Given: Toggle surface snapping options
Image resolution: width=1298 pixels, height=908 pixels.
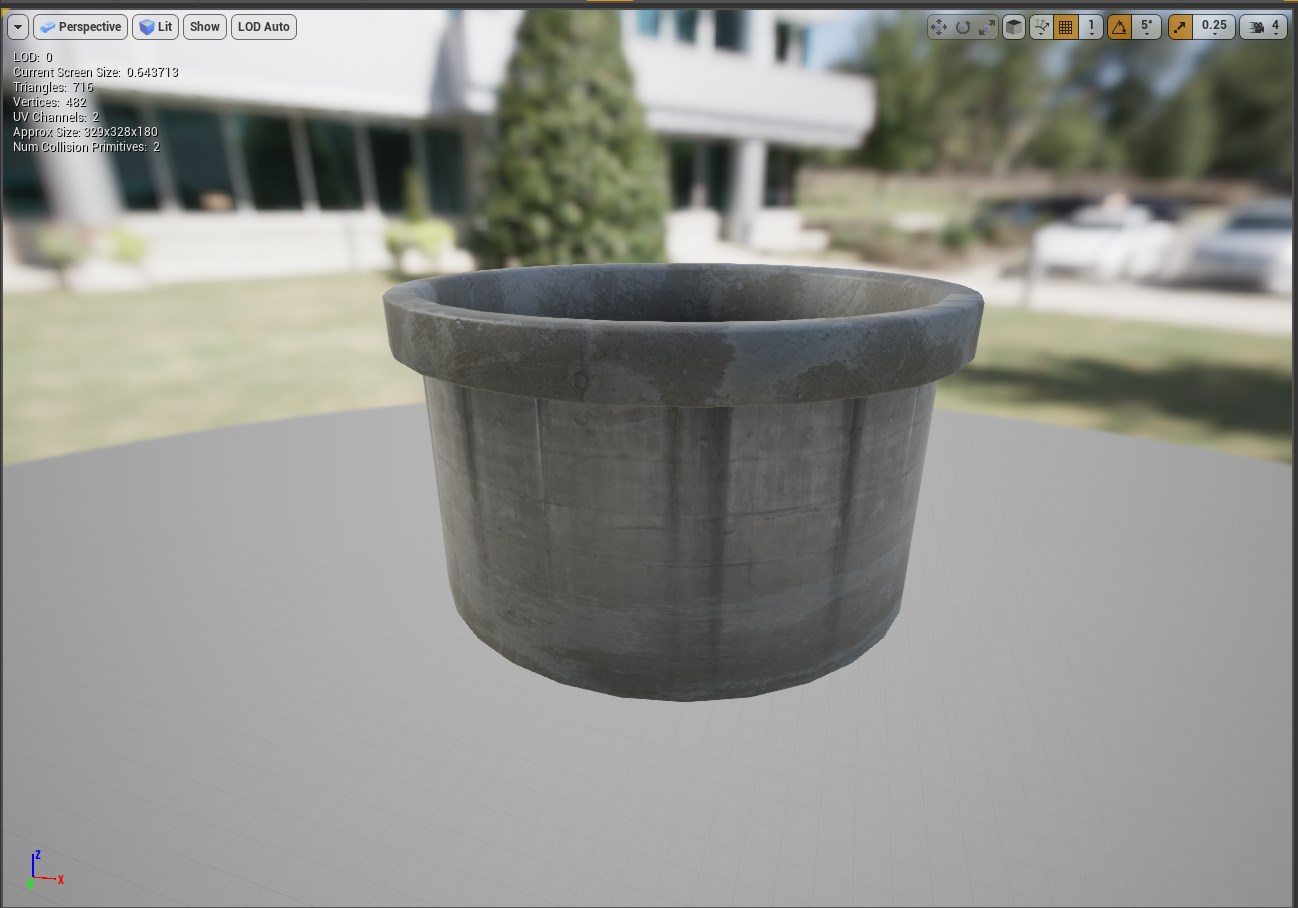Looking at the screenshot, I should (1041, 27).
